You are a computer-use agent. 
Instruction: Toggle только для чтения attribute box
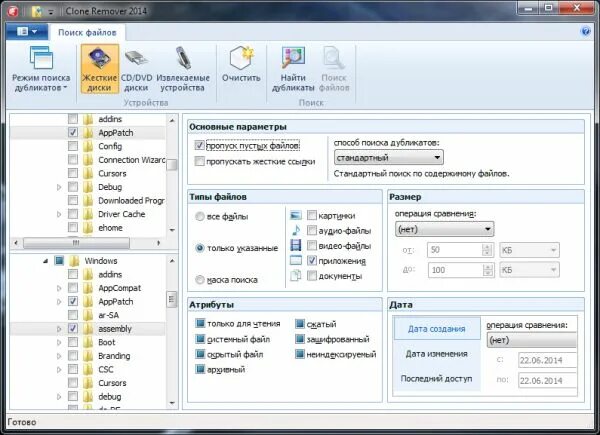[x=200, y=323]
